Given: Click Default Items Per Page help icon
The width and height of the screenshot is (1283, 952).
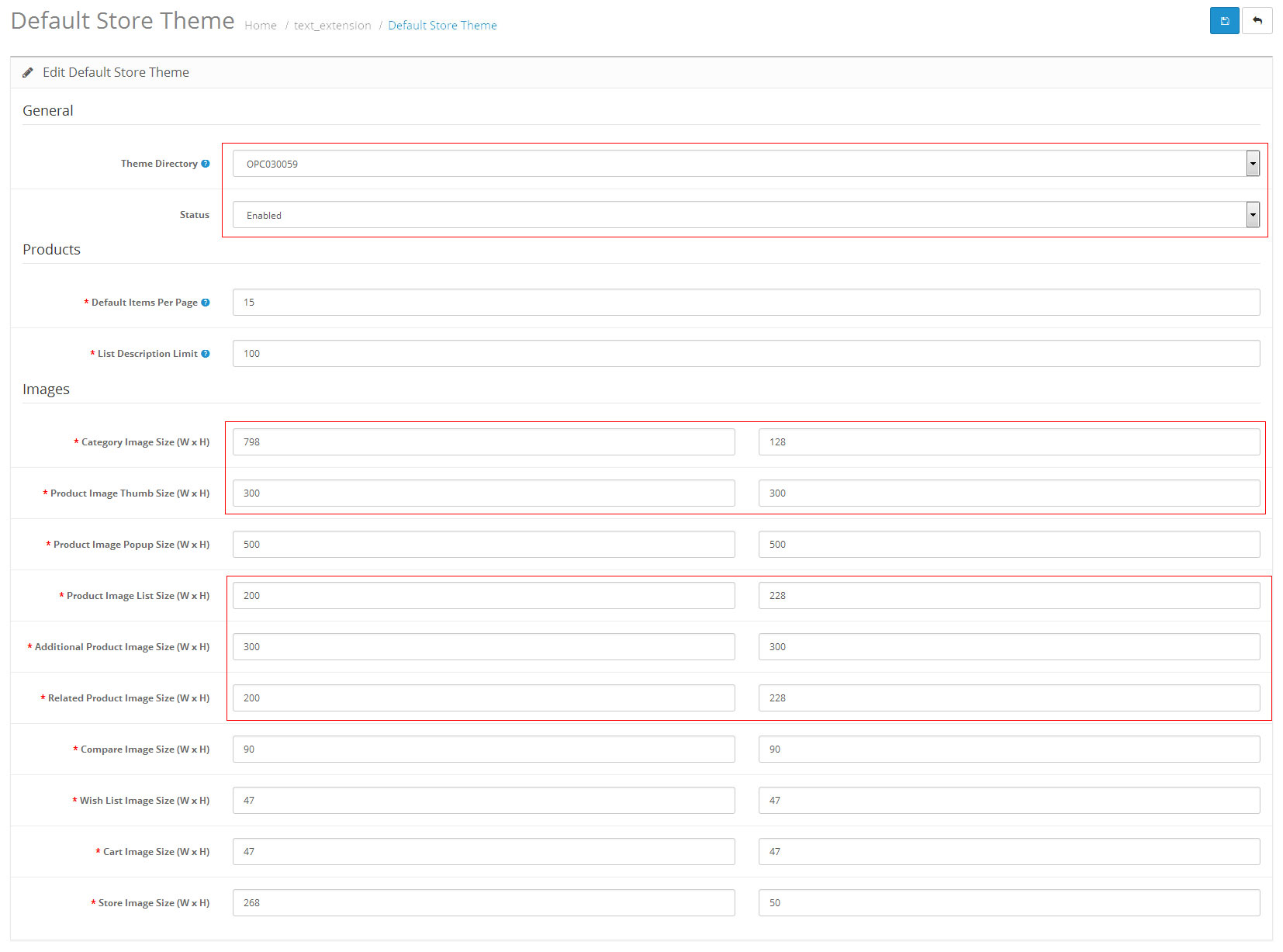Looking at the screenshot, I should (206, 303).
